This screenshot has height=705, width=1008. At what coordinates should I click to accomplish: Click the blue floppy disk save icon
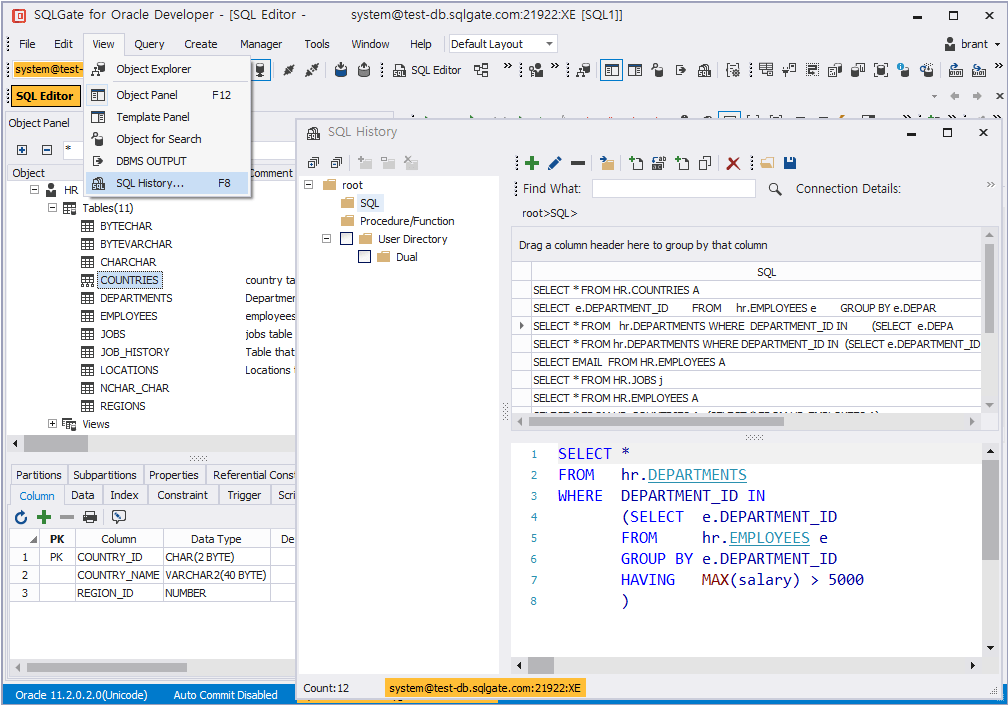pyautogui.click(x=790, y=163)
